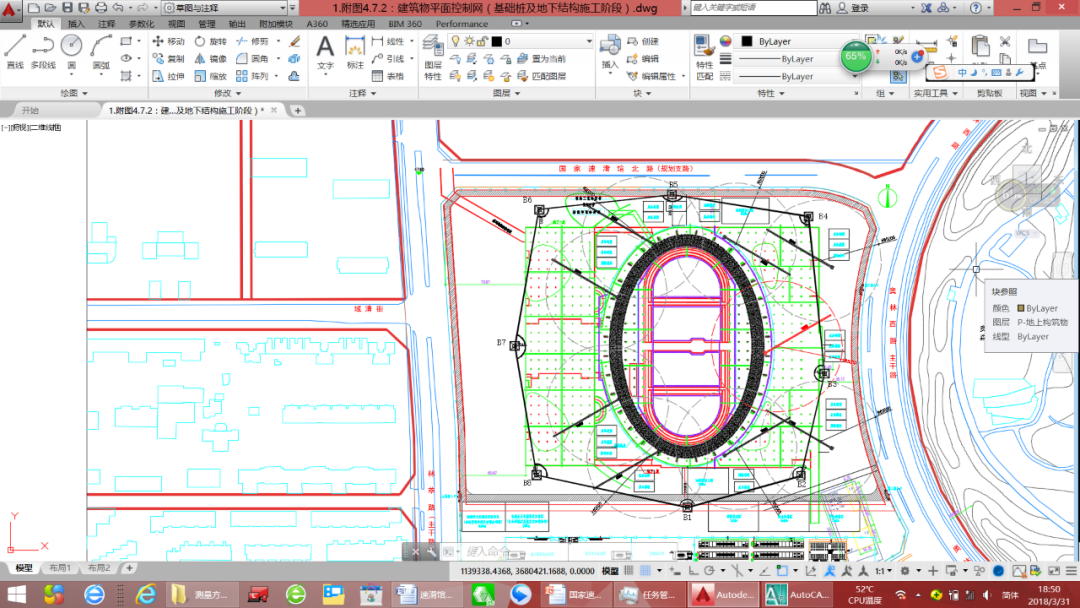The width and height of the screenshot is (1080, 608).
Task: Open the annotation scale 1:1 dropdown
Action: (x=884, y=570)
